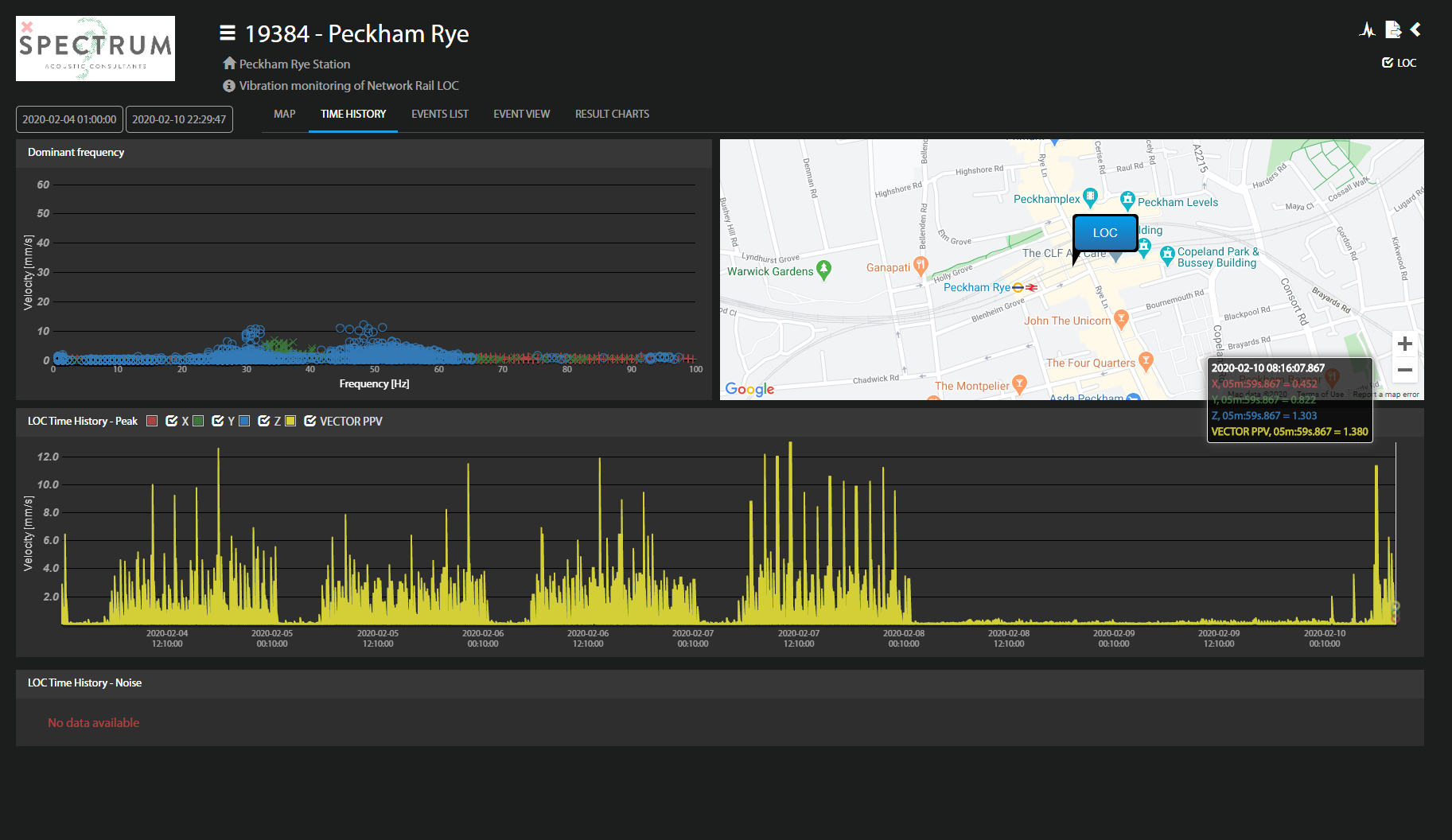Open the end date picker 2020-02-10 22:29:47
This screenshot has height=840, width=1452.
179,119
